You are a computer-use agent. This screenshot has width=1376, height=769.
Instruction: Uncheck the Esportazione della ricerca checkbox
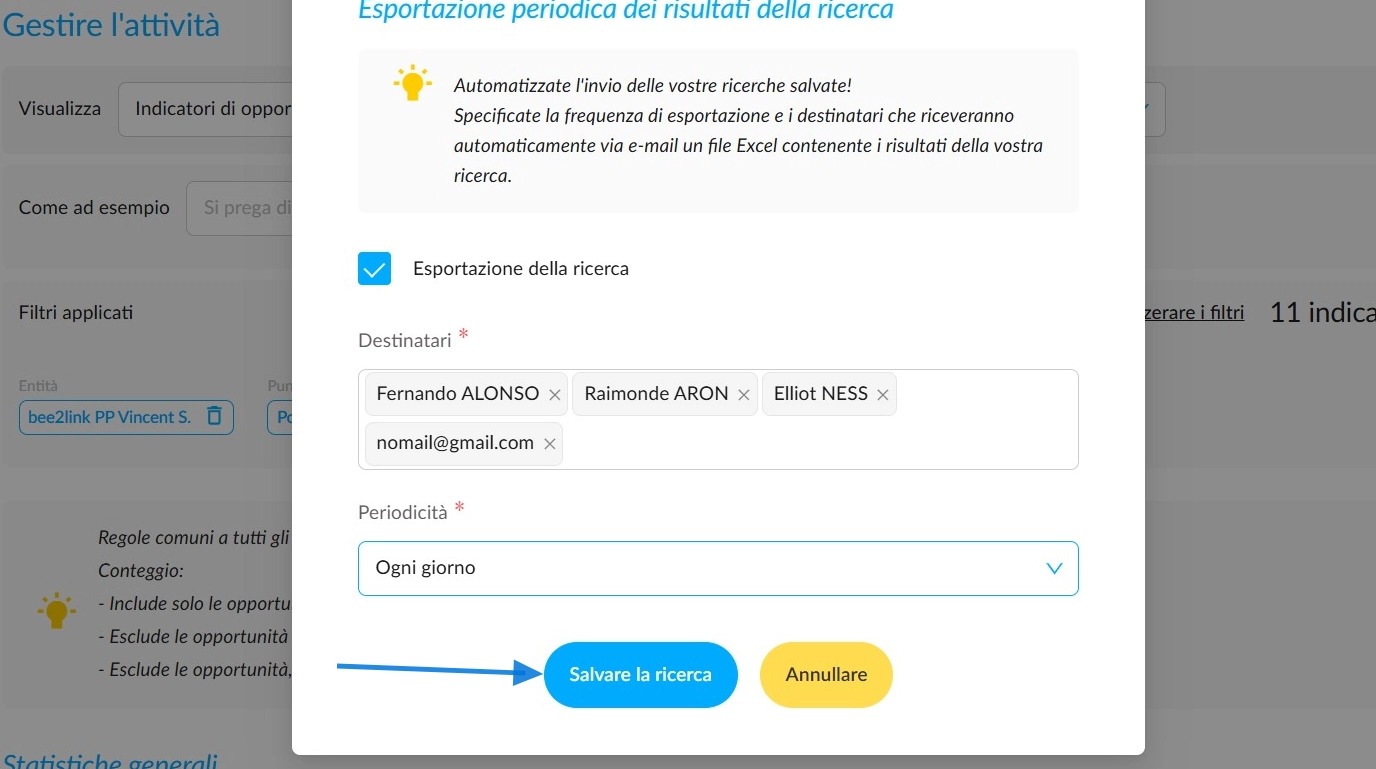(x=374, y=268)
